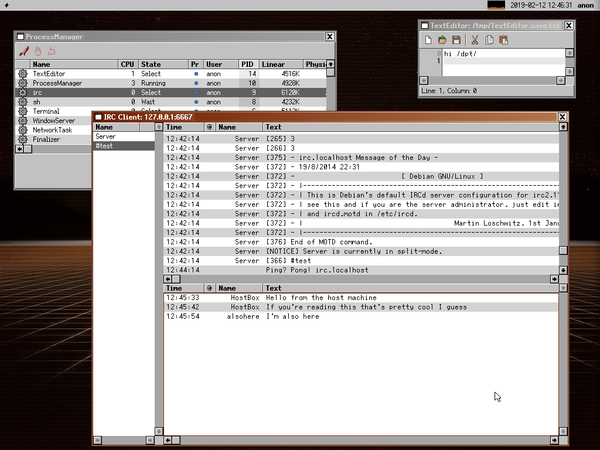Select the #test channel in IRC list

point(124,146)
